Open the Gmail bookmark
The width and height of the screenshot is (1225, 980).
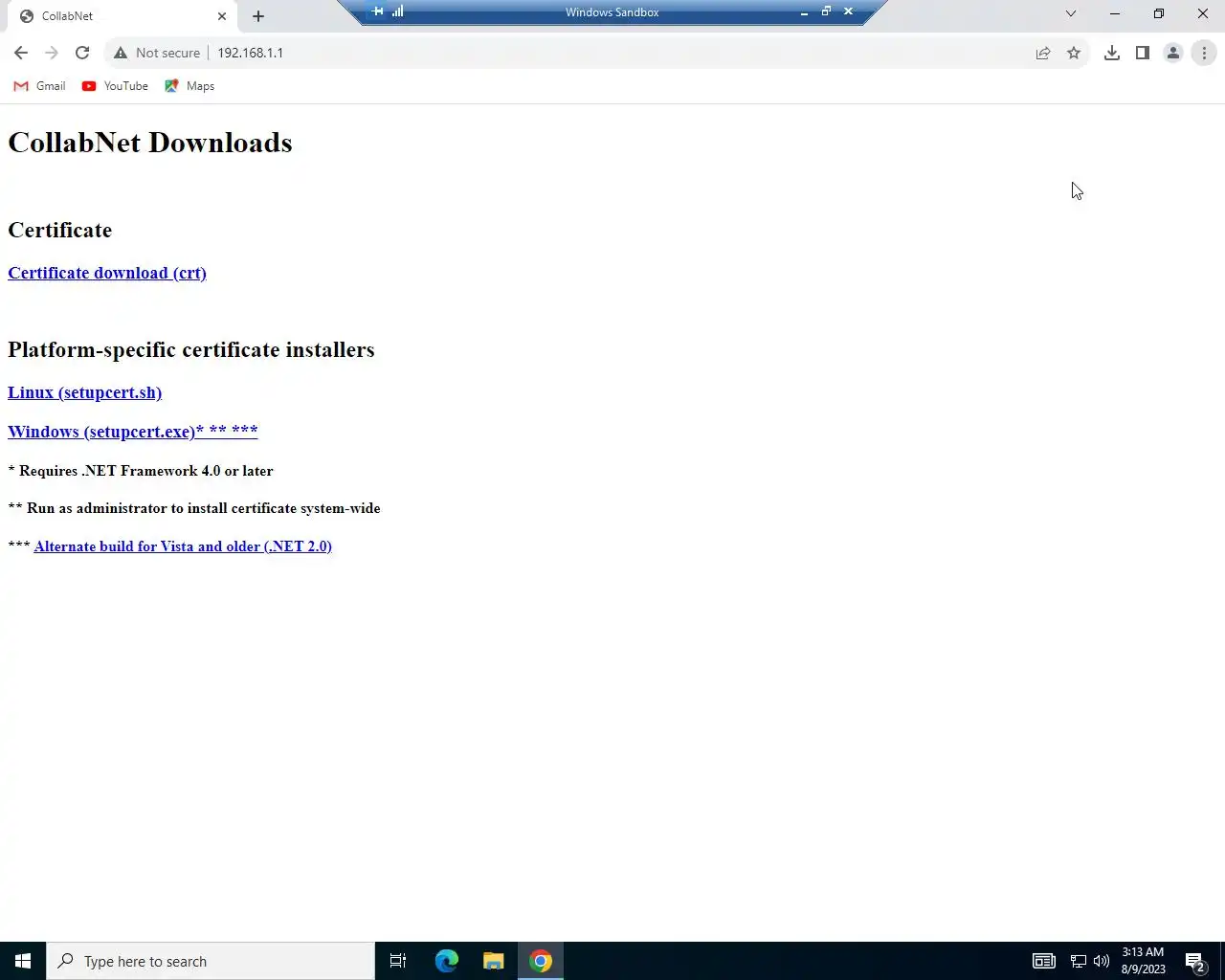39,86
